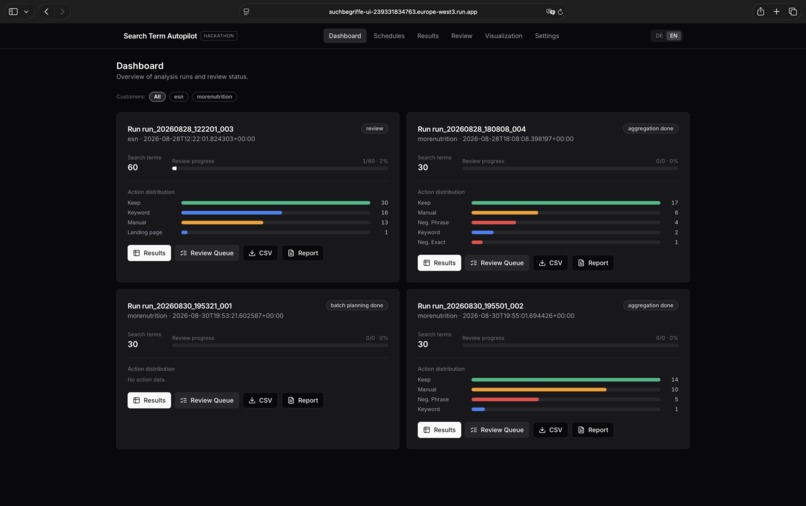The image size is (806, 506).
Task: Click the page settings icon left of URL
Action: click(x=246, y=12)
